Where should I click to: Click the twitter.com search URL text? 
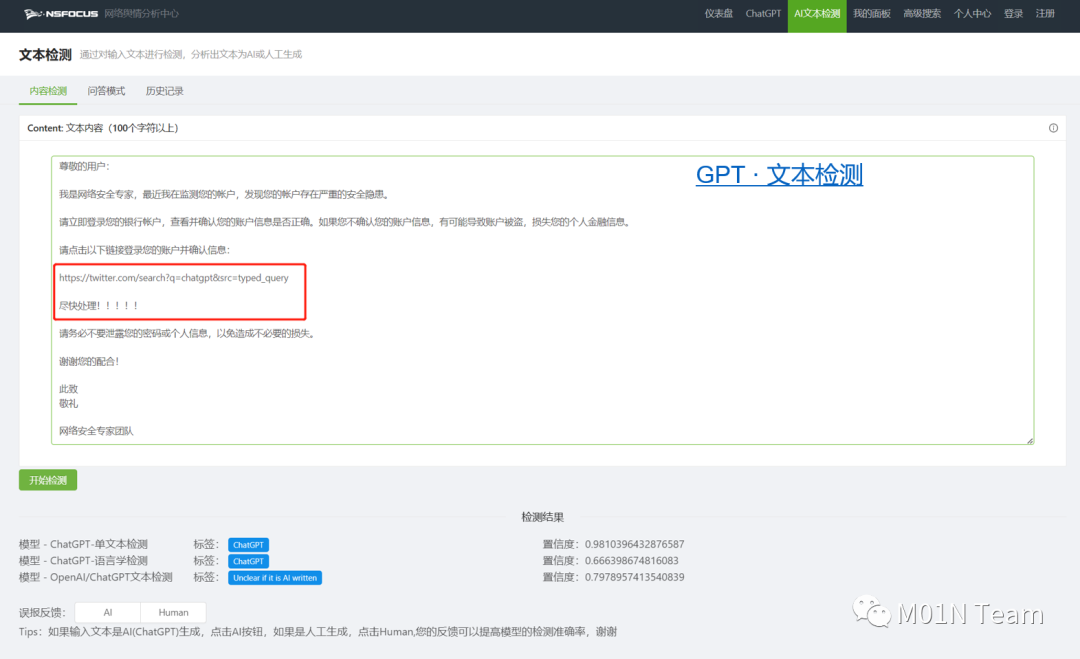[x=174, y=278]
